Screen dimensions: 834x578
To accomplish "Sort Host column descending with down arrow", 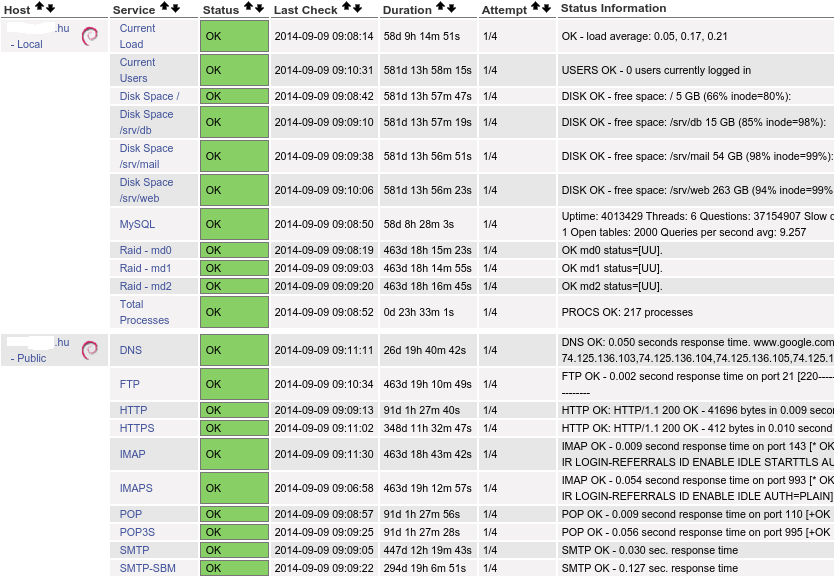I will (x=49, y=7).
